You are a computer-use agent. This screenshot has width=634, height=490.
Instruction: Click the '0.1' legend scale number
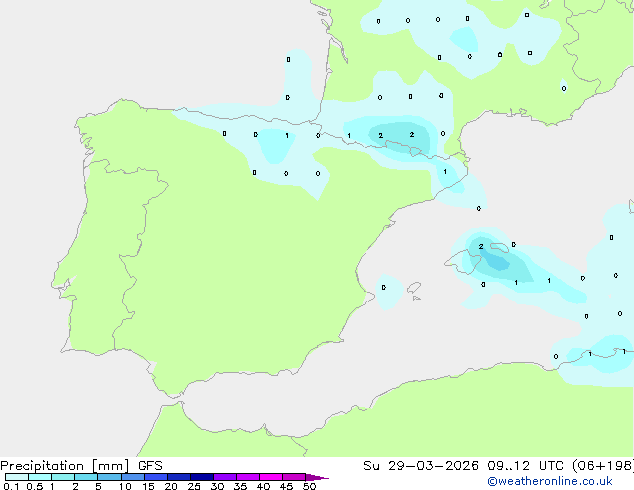[x=11, y=486]
